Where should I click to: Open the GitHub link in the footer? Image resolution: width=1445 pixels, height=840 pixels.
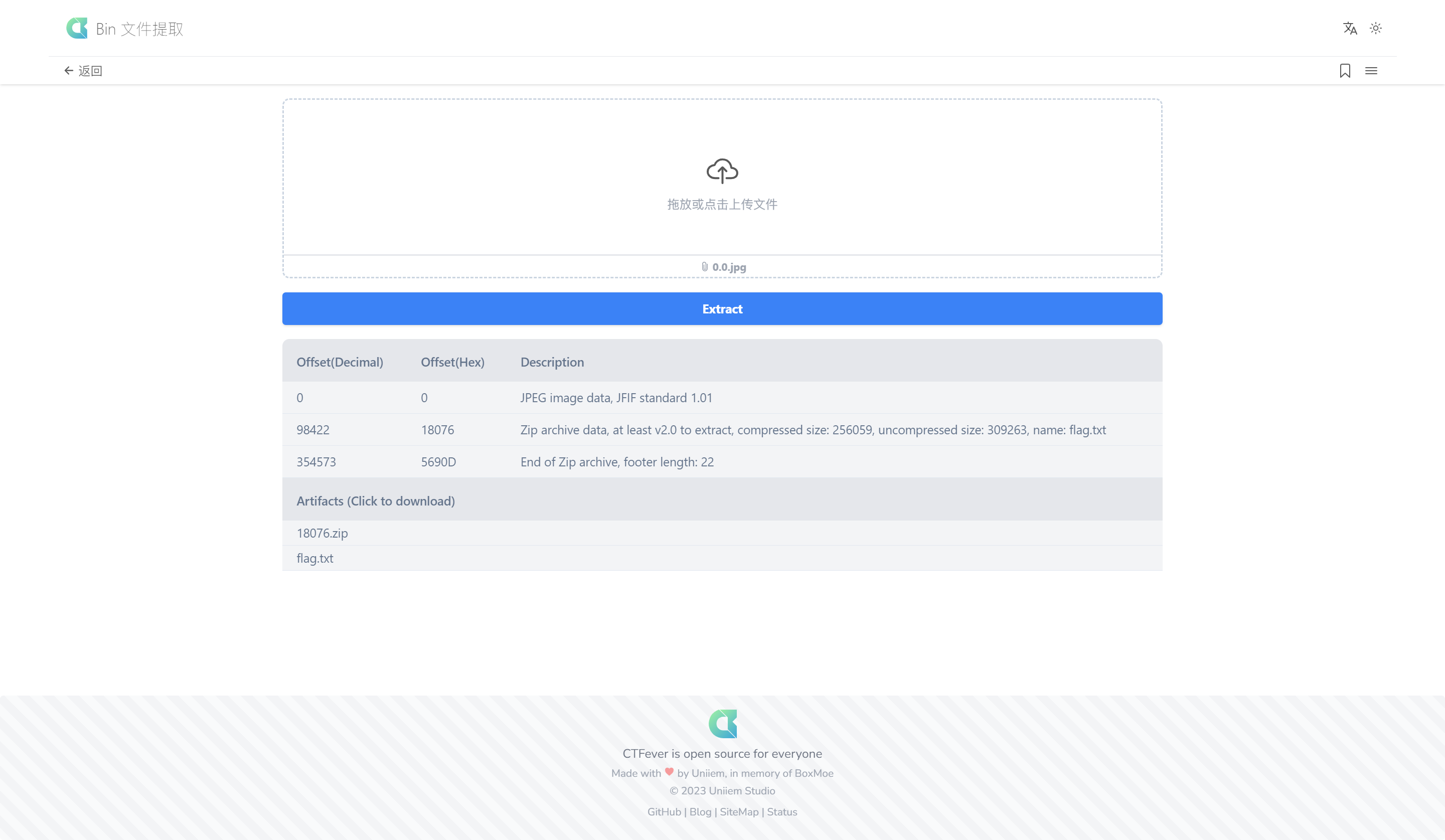pos(664,811)
